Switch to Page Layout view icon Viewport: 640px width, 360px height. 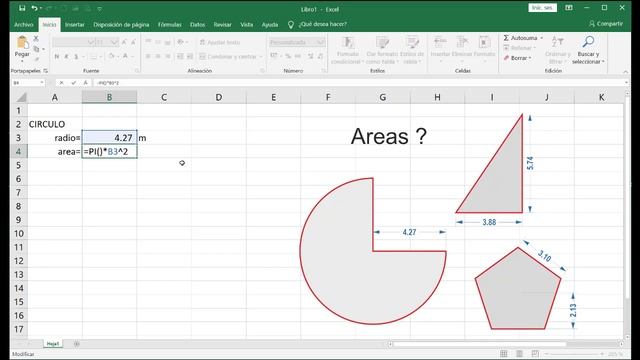point(519,353)
